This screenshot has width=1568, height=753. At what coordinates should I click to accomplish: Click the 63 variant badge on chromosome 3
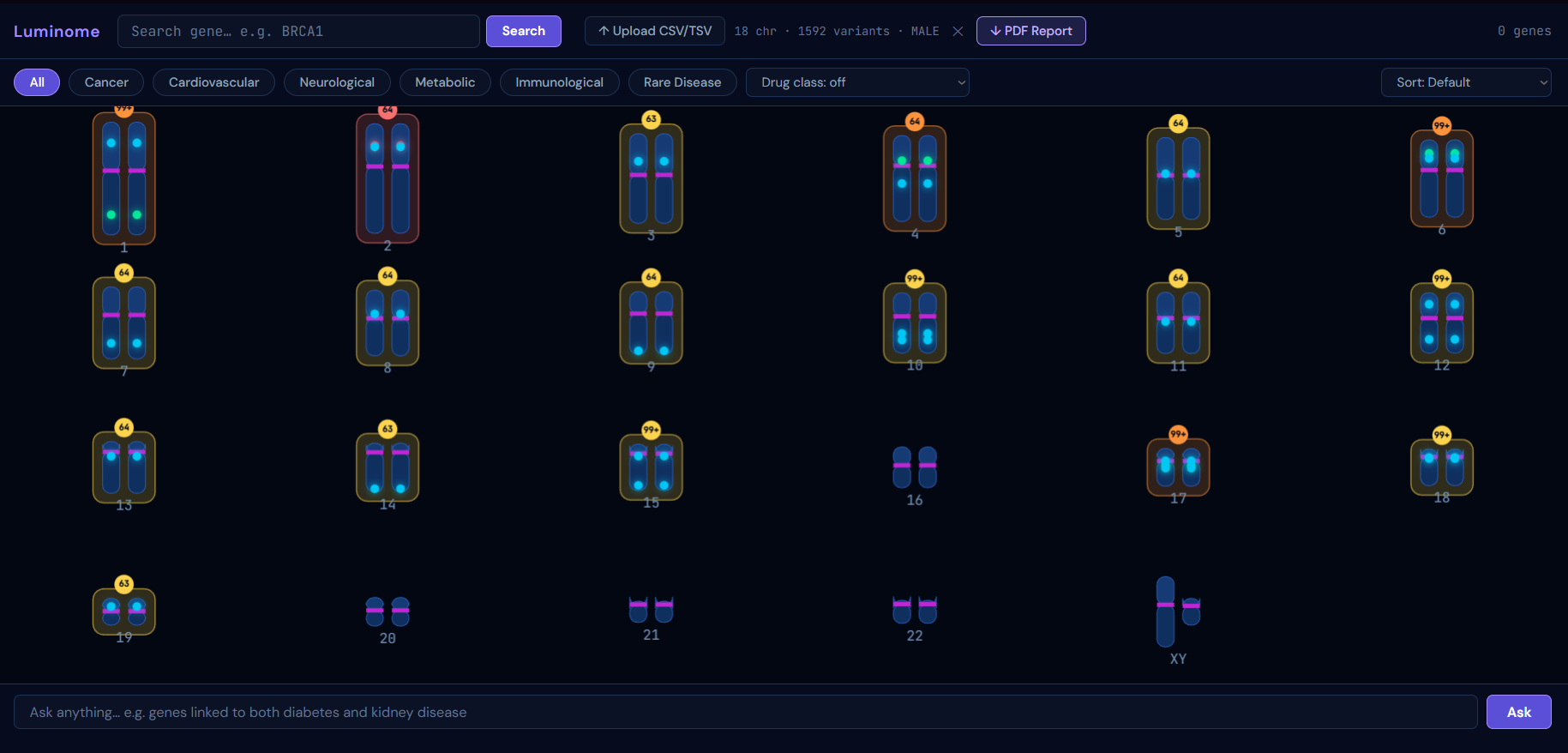click(x=652, y=119)
